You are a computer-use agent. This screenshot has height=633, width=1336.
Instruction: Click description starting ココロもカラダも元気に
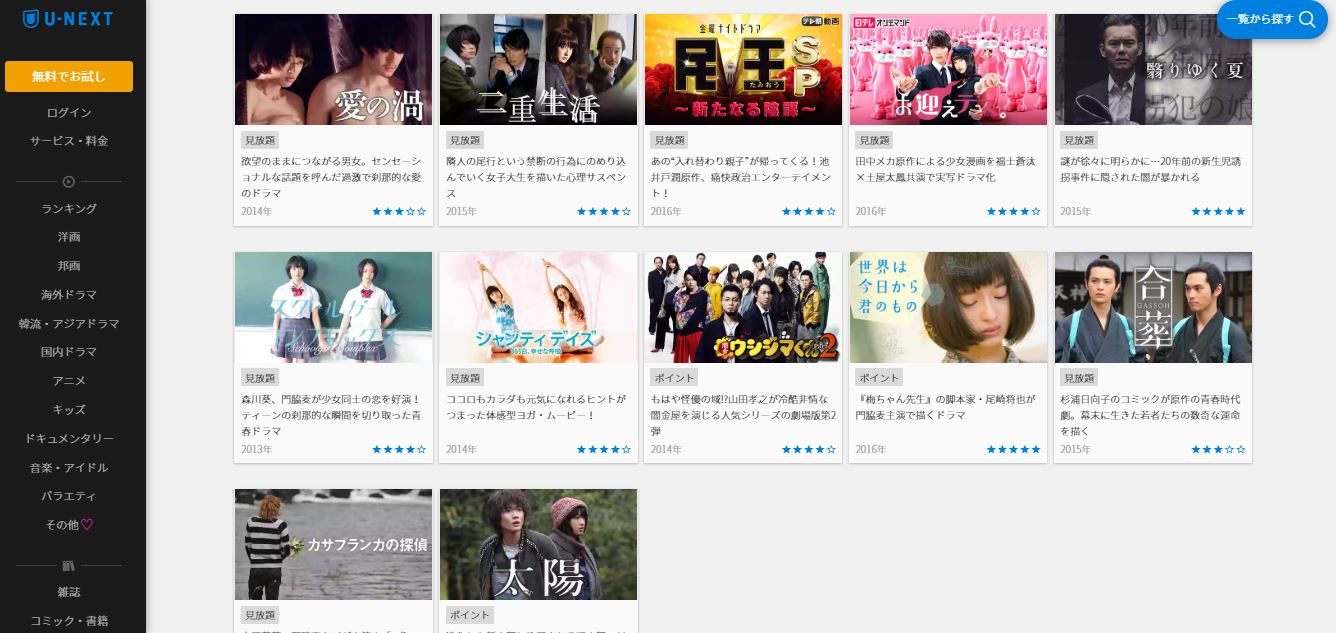[x=537, y=407]
